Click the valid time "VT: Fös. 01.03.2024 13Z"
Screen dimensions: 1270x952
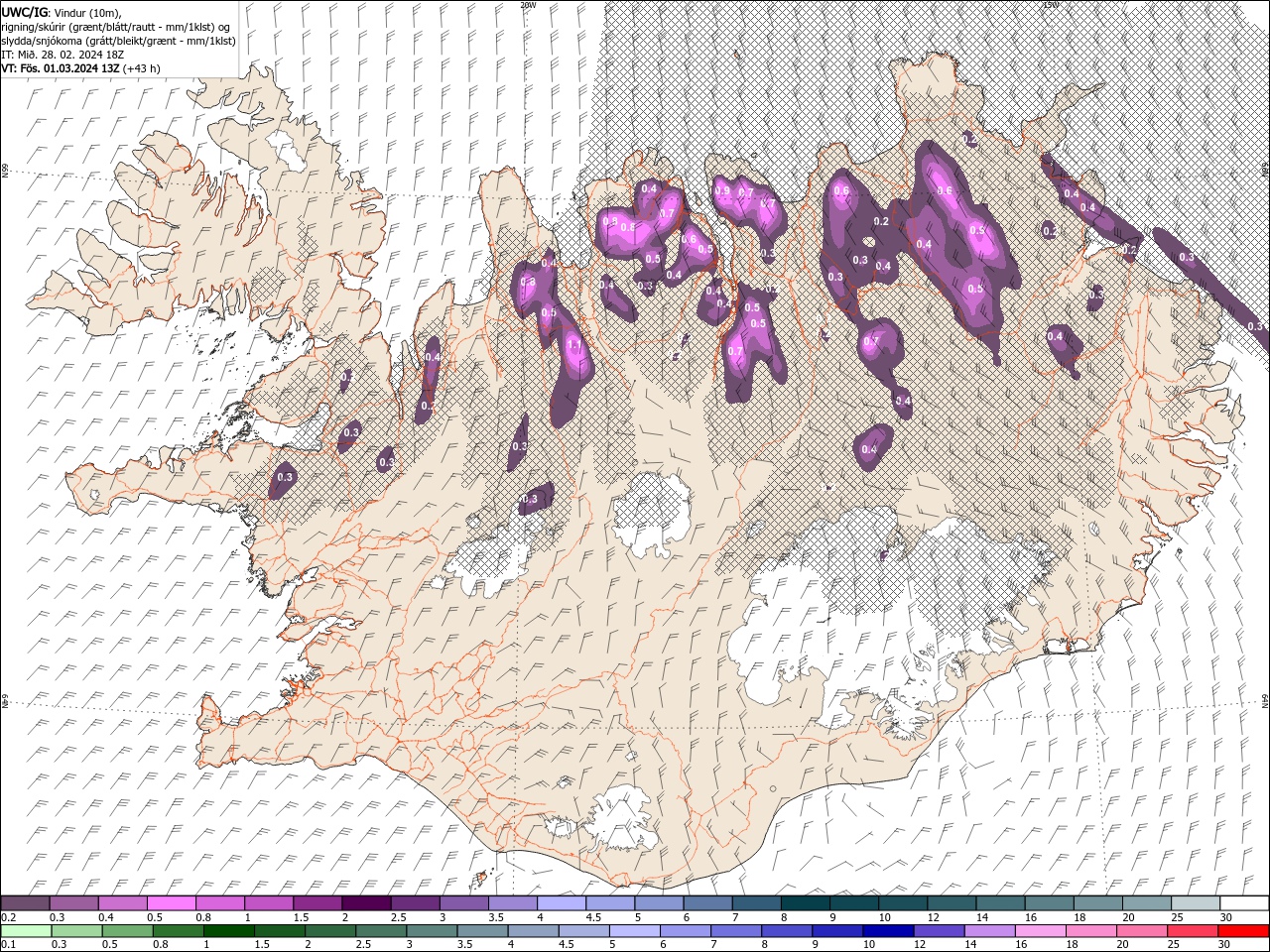(x=62, y=68)
